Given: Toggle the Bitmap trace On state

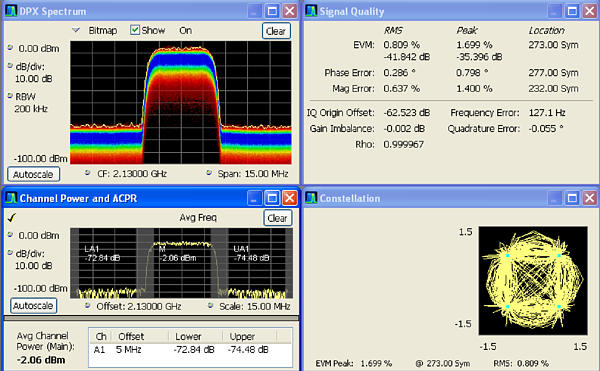Looking at the screenshot, I should coord(186,30).
